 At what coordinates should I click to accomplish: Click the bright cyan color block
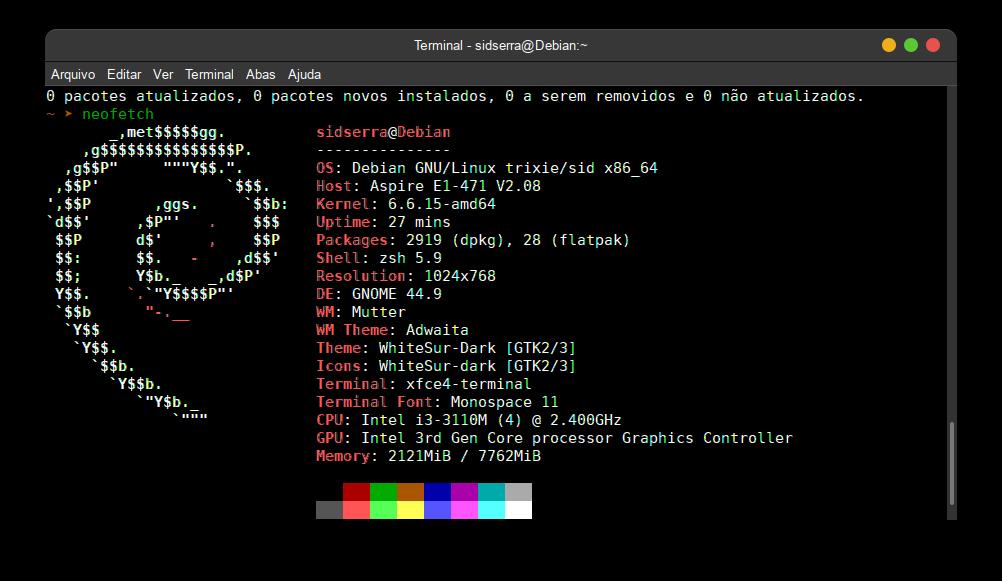pyautogui.click(x=491, y=509)
